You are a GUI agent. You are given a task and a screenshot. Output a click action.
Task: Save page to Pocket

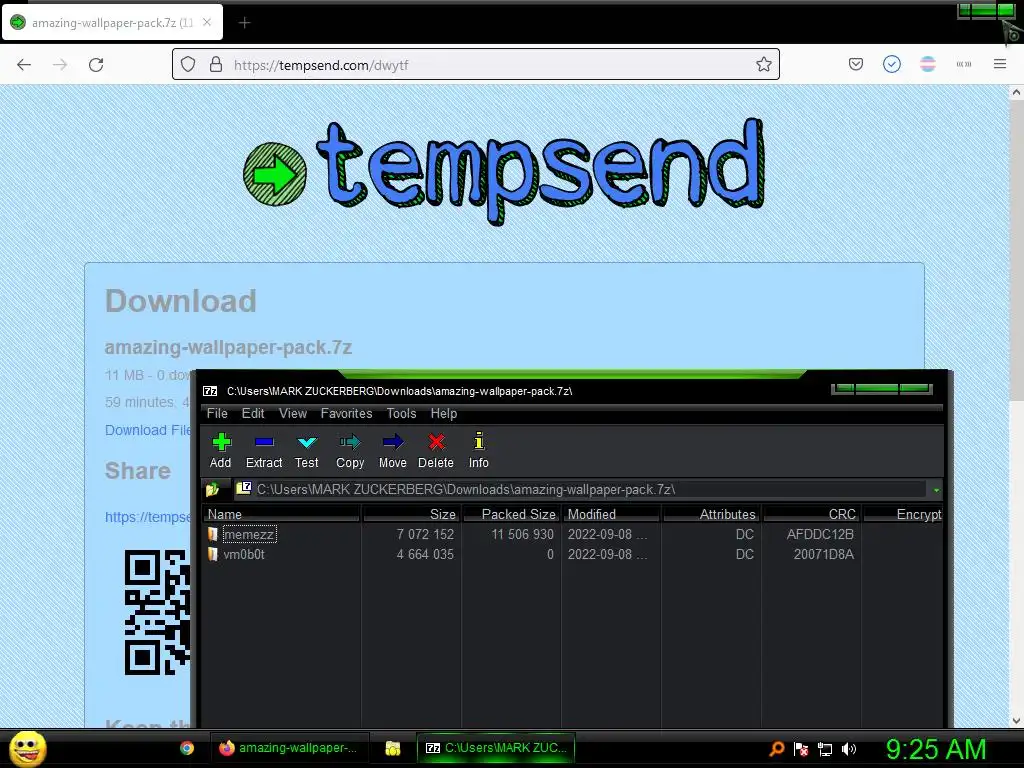coord(856,64)
